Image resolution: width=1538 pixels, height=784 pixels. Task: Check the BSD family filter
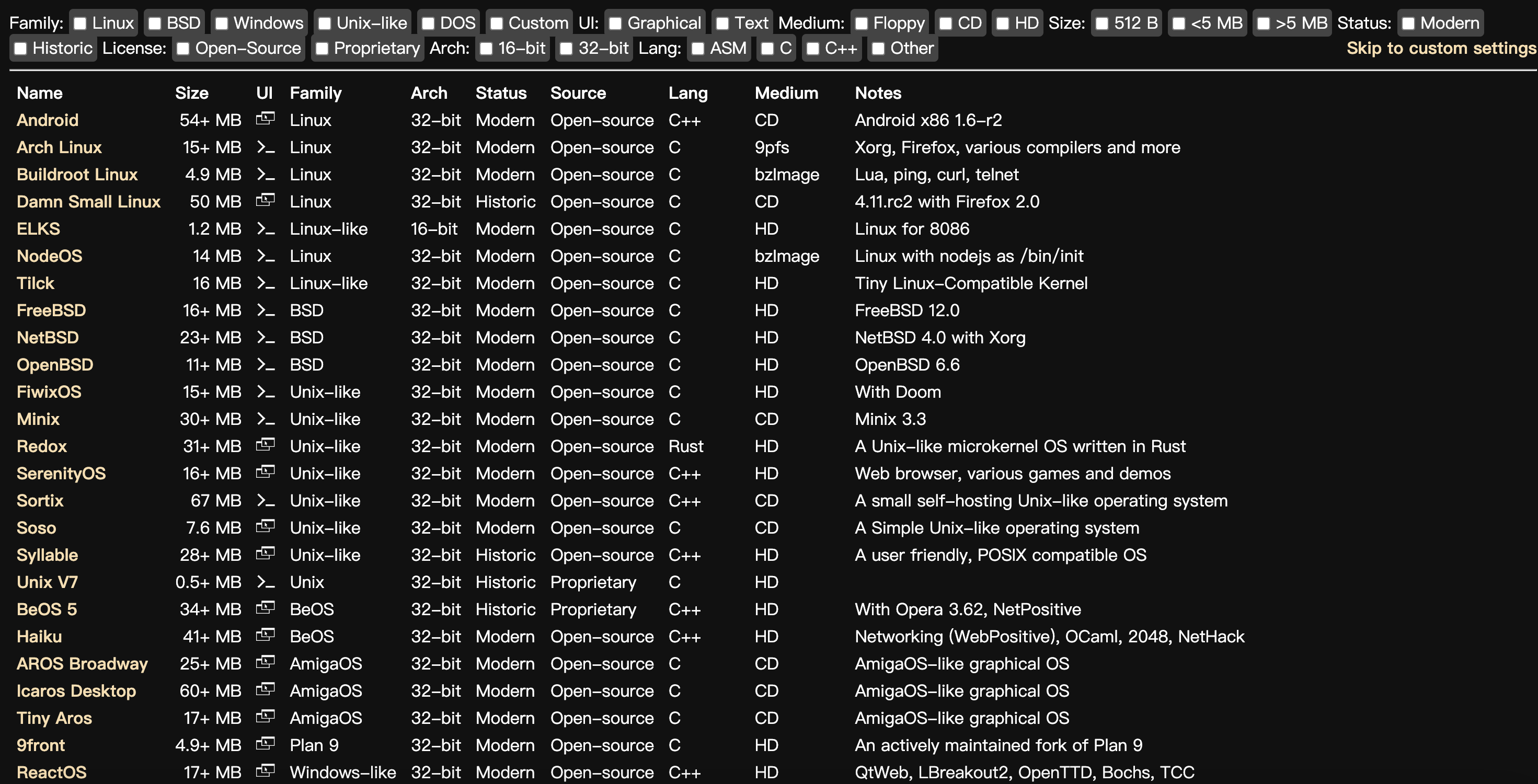(x=155, y=24)
